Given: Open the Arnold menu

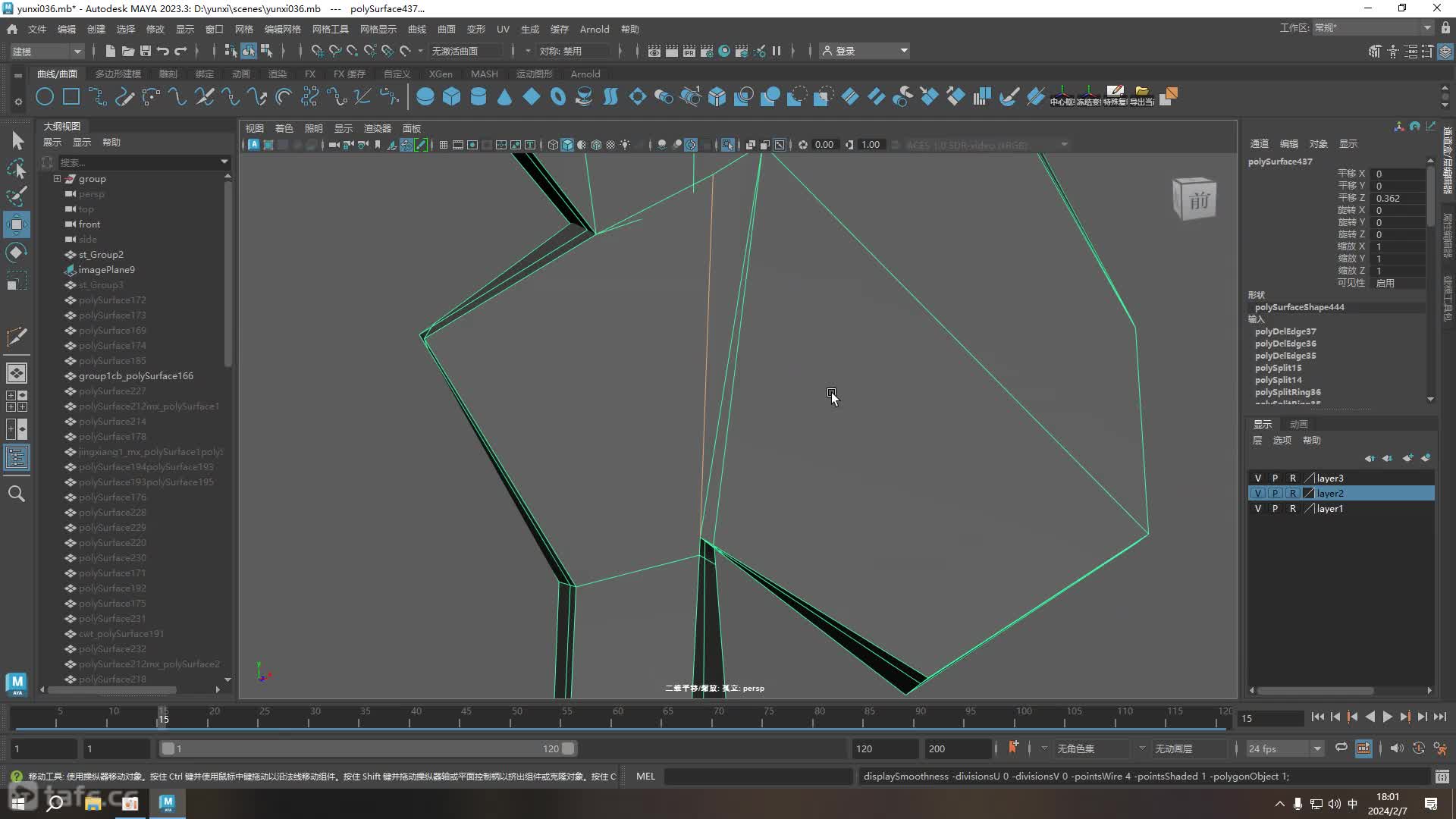Looking at the screenshot, I should pyautogui.click(x=595, y=29).
